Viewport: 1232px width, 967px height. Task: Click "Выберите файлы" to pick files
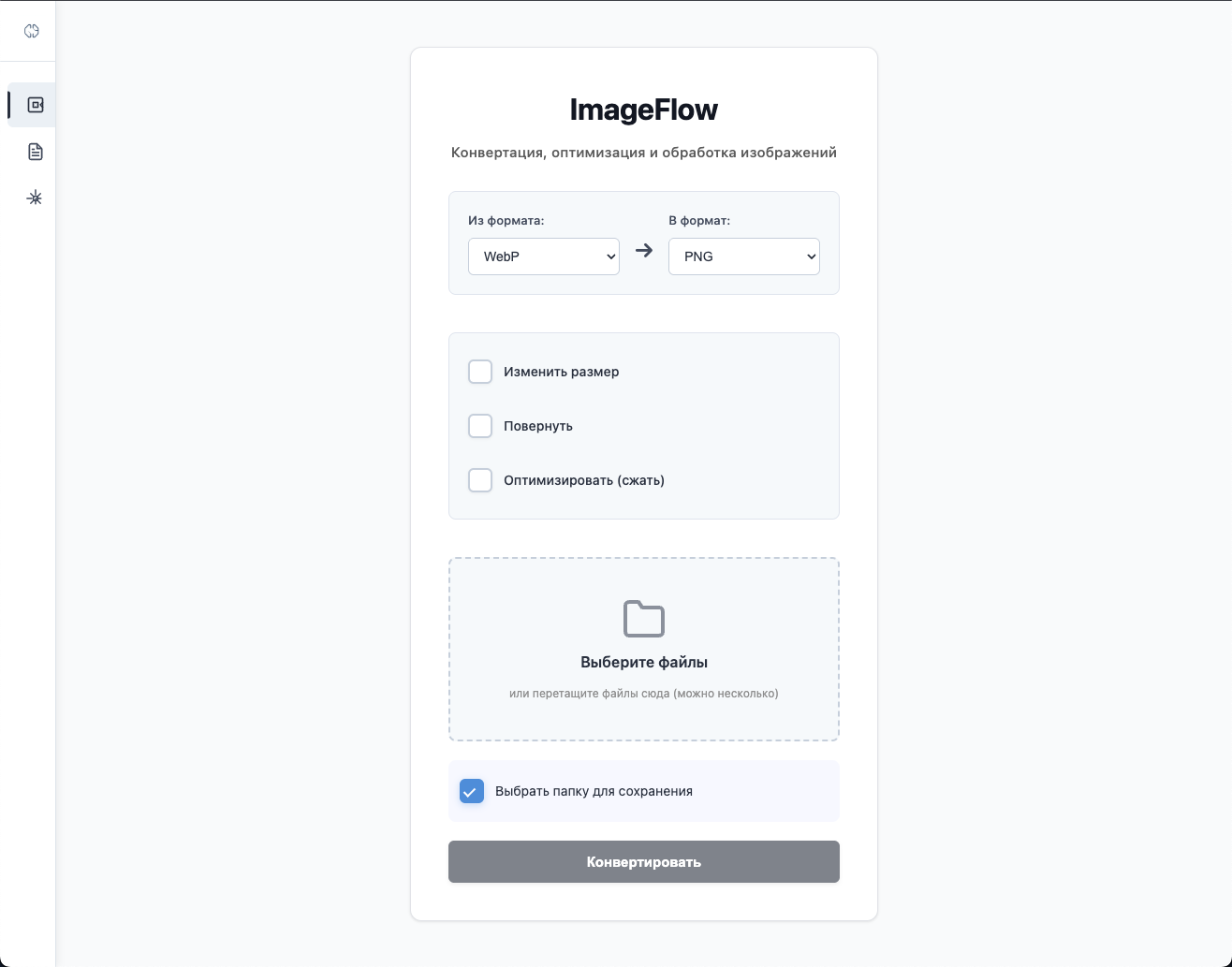pos(643,662)
